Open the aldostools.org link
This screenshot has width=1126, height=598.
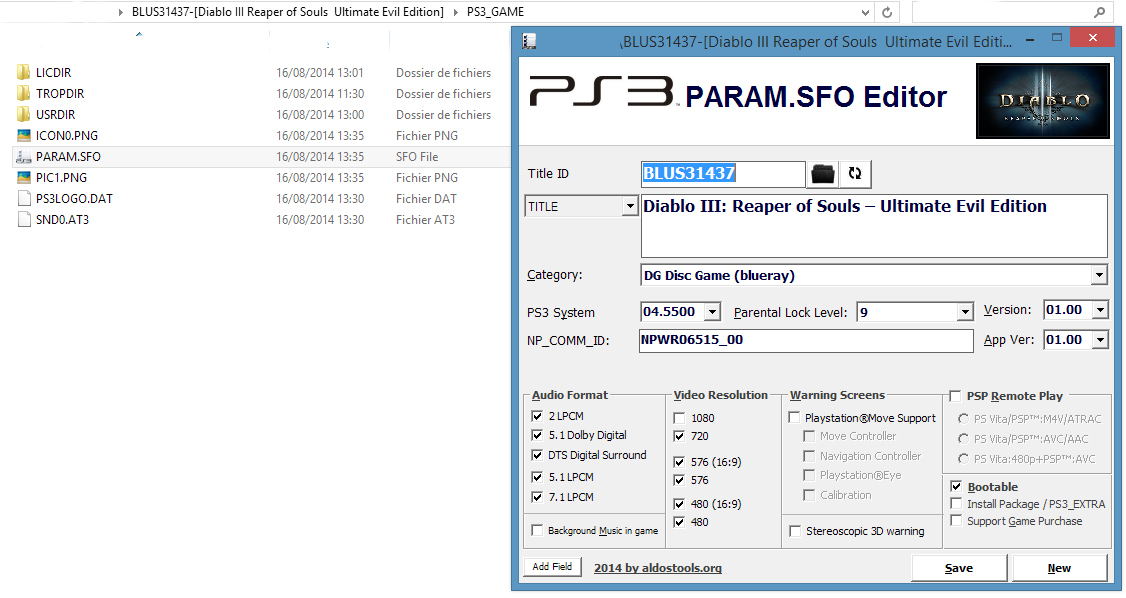657,568
